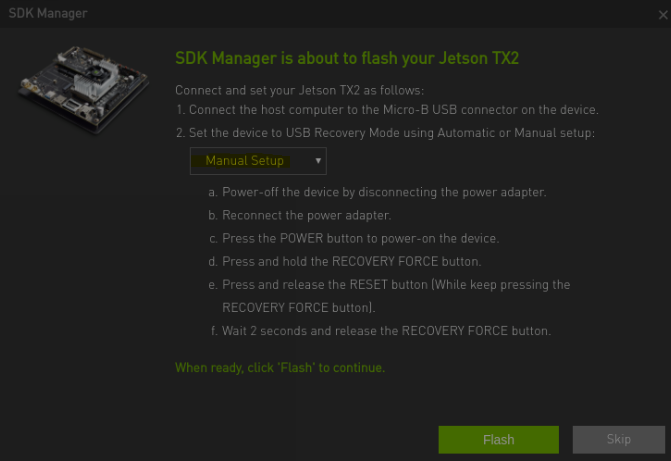Click 'When ready, click 'Flash' to continue.'
Image resolution: width=671 pixels, height=461 pixels.
coord(280,368)
